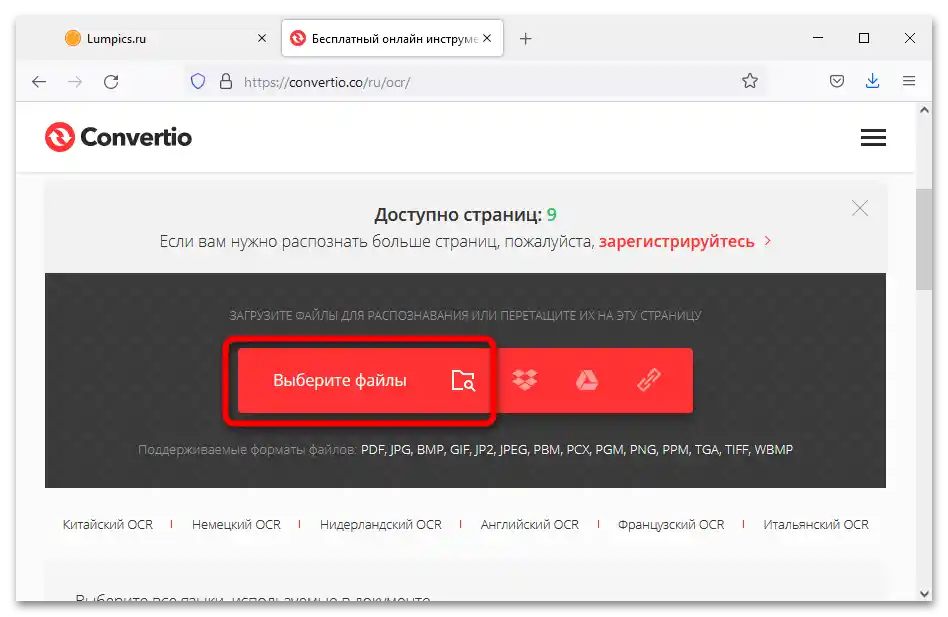Click the supported formats list PDF, JPG, BMP
This screenshot has width=948, height=617.
point(577,450)
